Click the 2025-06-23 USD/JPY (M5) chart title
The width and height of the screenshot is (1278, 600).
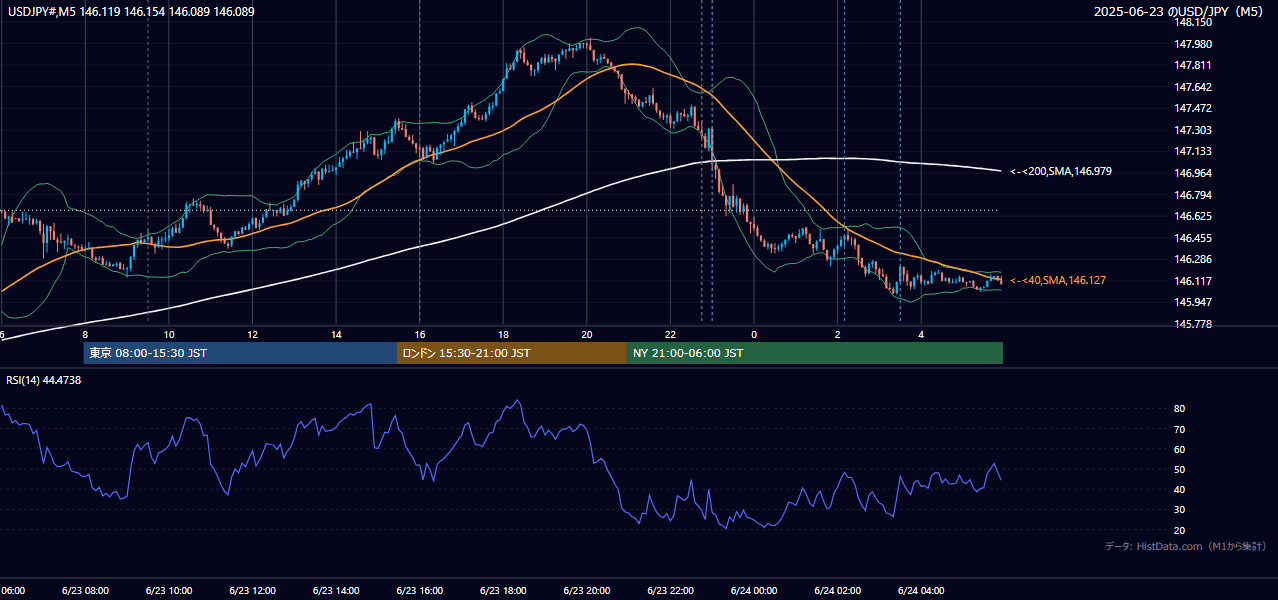point(1178,12)
